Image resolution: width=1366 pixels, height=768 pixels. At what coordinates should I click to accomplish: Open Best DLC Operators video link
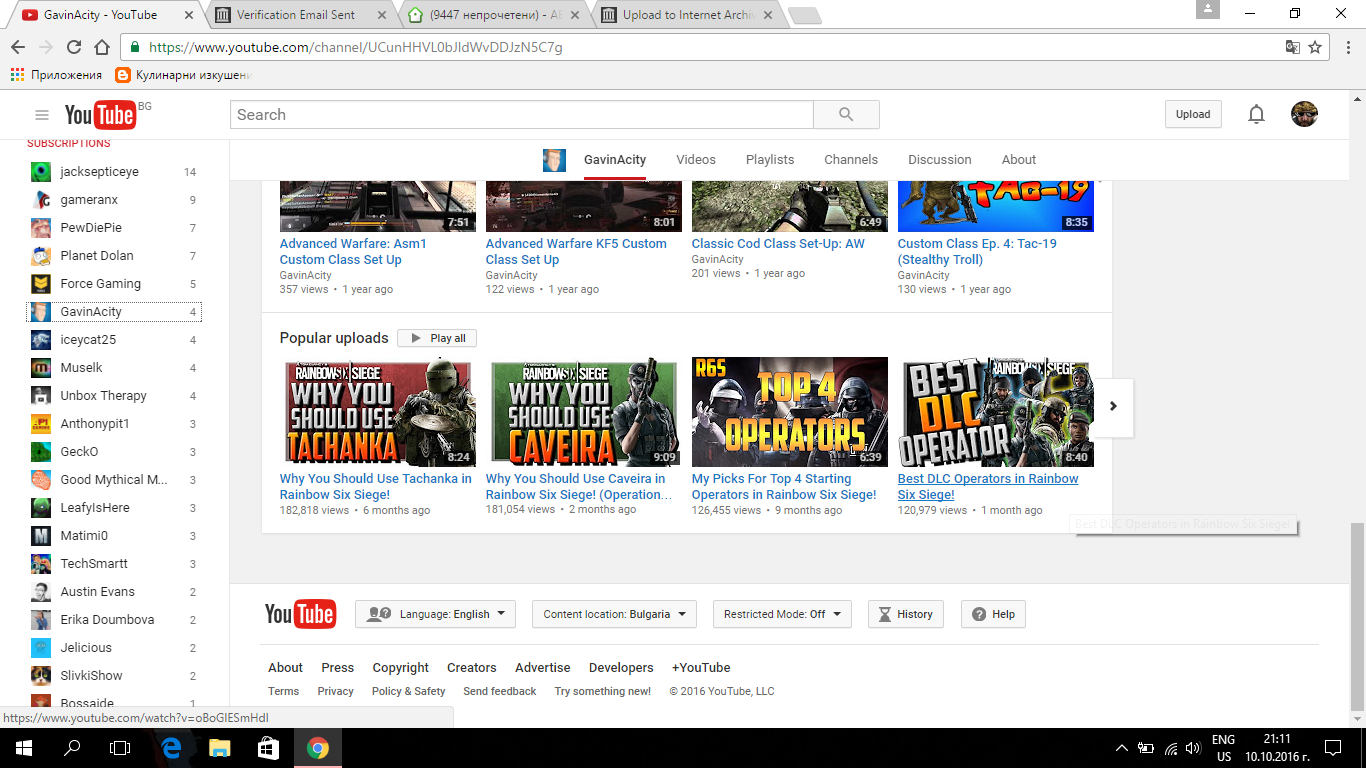[988, 487]
